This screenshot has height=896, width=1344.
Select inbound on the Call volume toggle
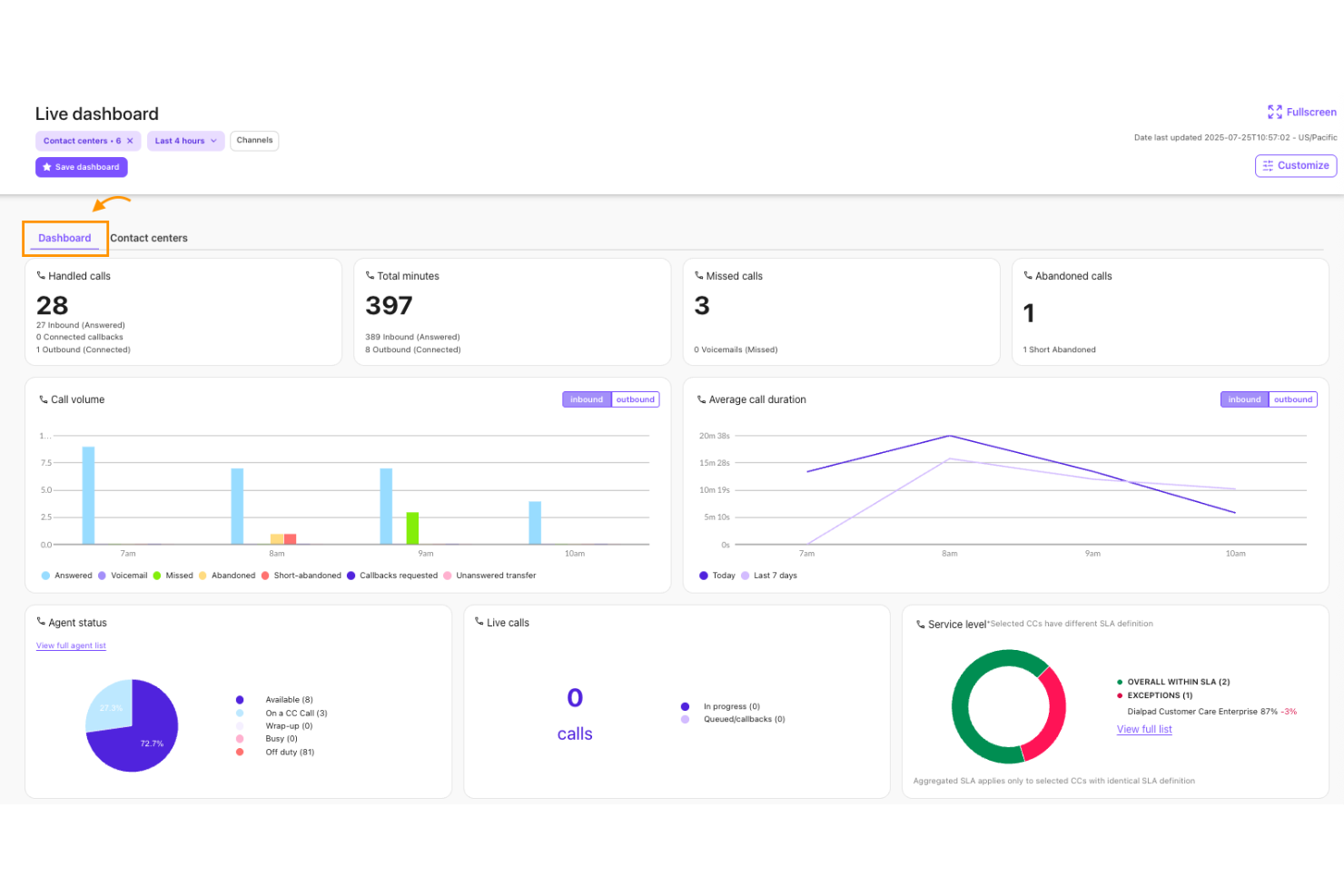[586, 399]
